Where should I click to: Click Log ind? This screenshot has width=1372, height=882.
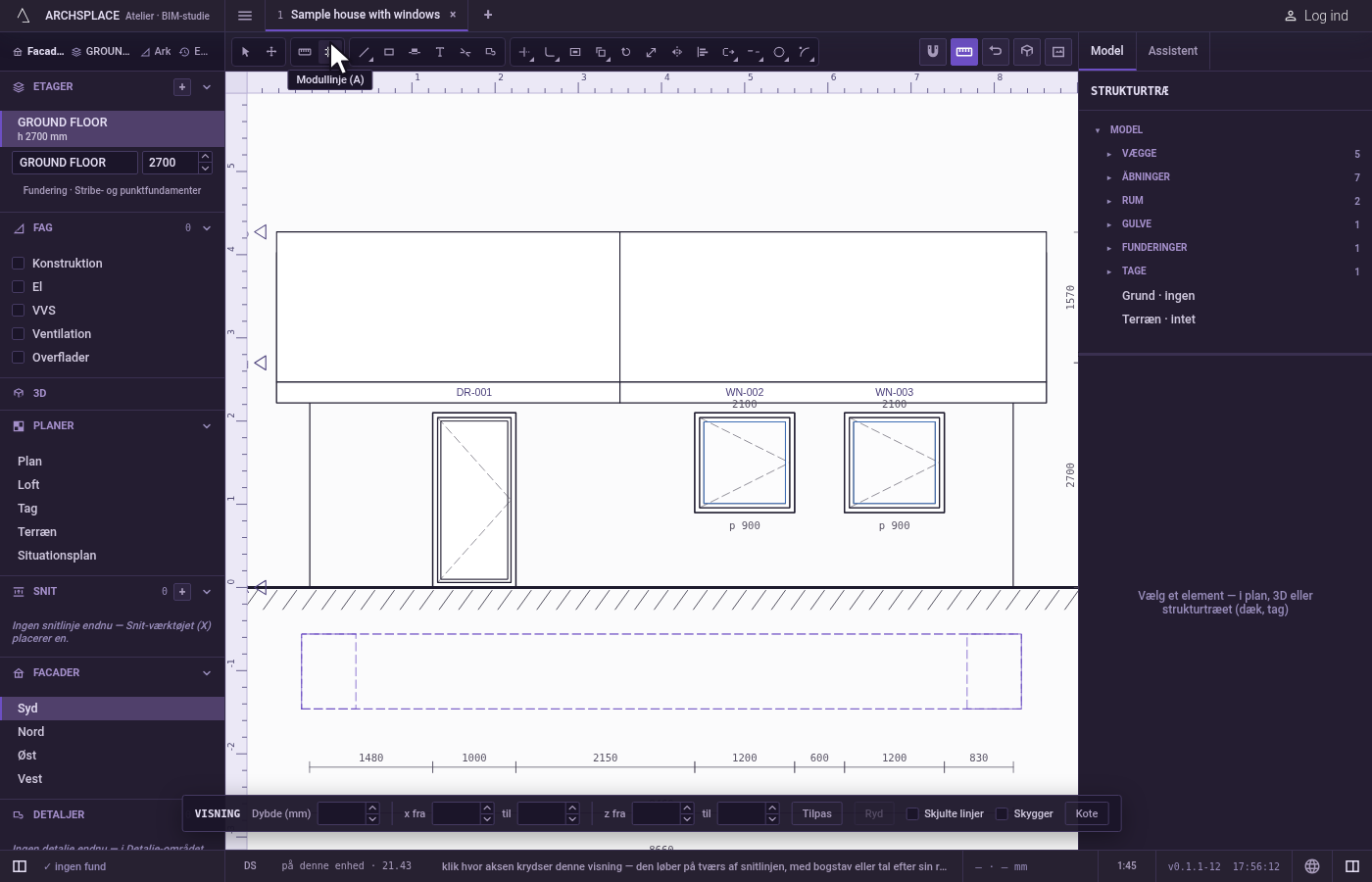[x=1316, y=16]
